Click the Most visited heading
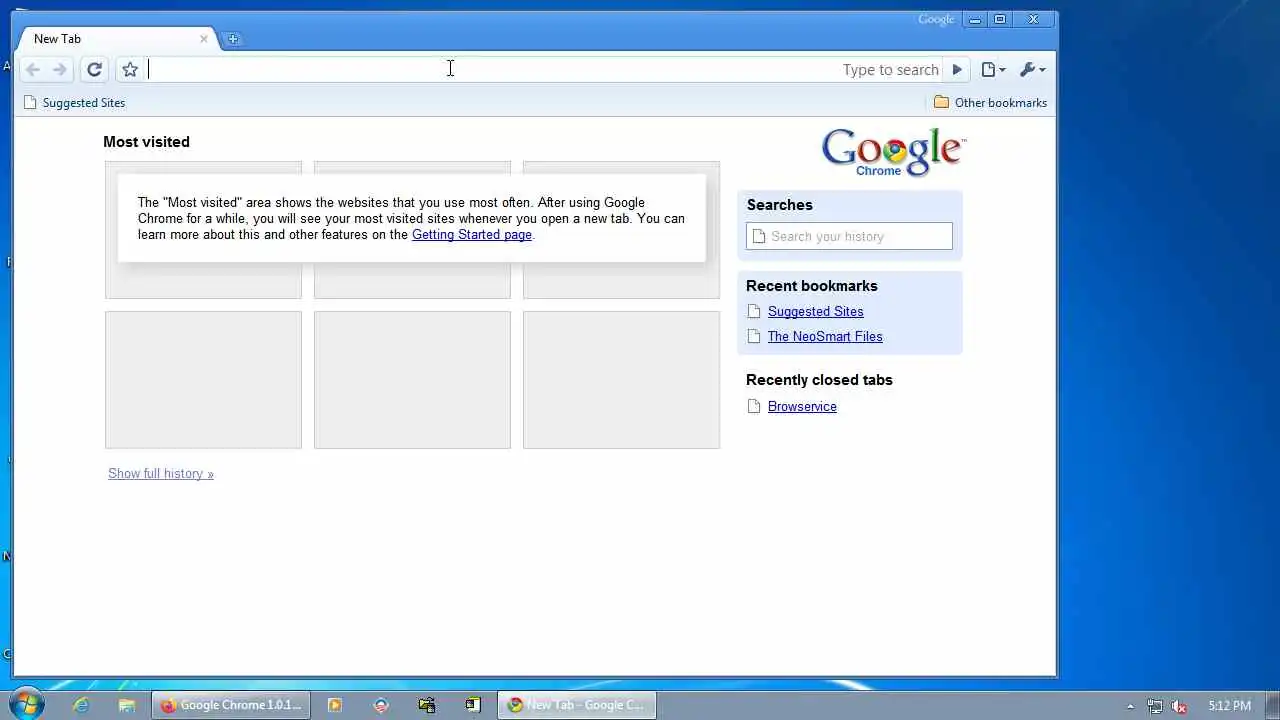The height and width of the screenshot is (720, 1280). tap(146, 142)
